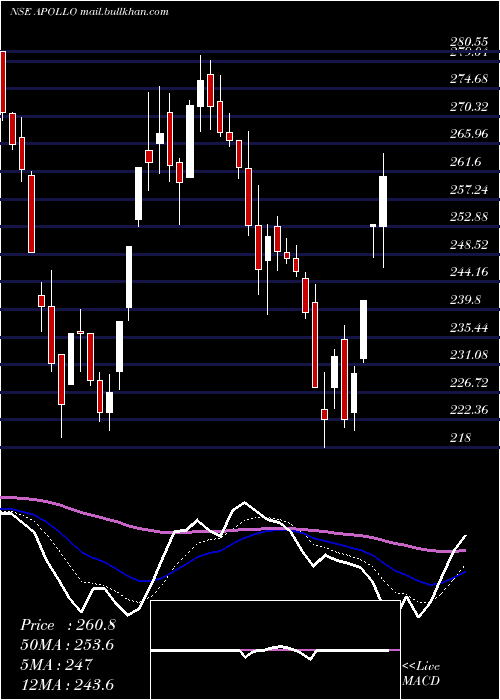Viewport: 500px width, 700px height.
Task: Select the 265.96 price axis label
Action: pos(469,134)
